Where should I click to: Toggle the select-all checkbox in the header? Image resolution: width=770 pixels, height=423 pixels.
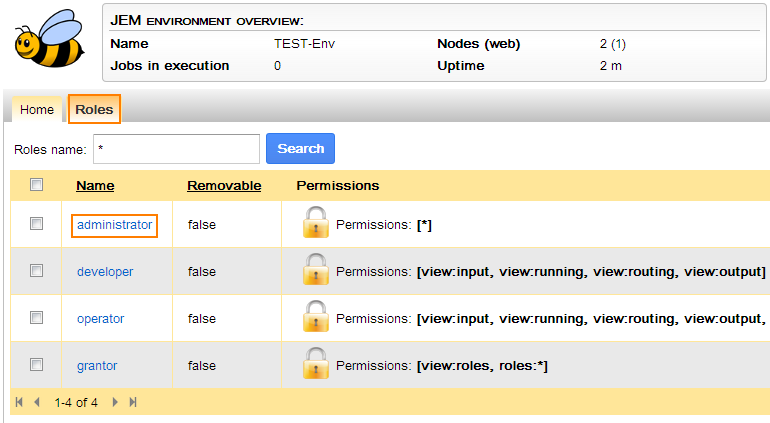tap(37, 184)
